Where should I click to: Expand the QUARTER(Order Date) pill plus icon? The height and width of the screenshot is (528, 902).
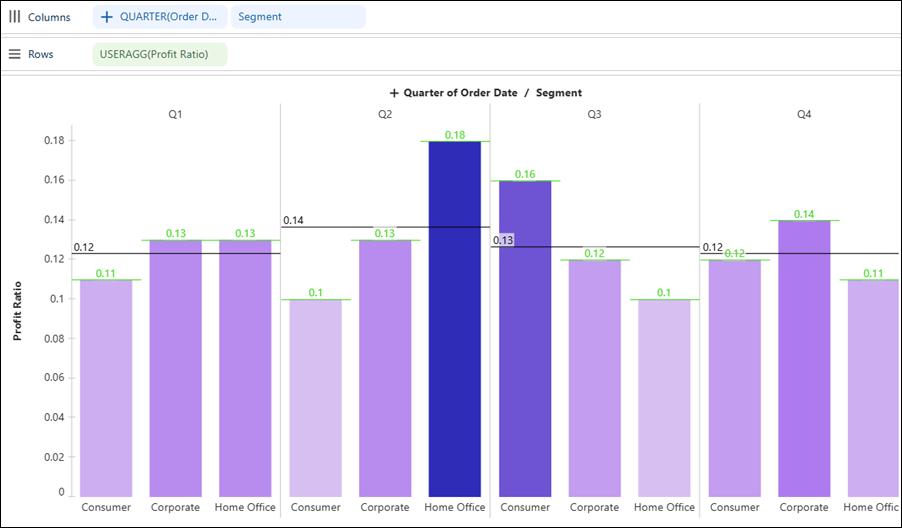point(106,17)
